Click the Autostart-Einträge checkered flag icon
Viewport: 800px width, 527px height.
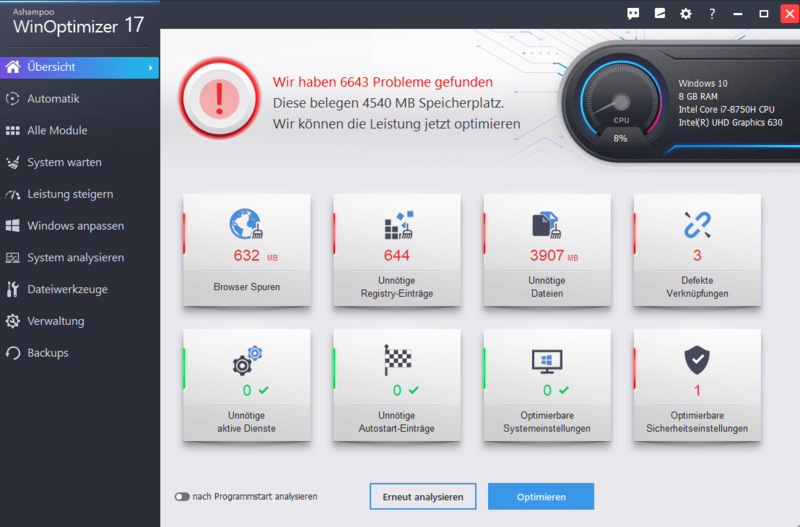(x=397, y=360)
